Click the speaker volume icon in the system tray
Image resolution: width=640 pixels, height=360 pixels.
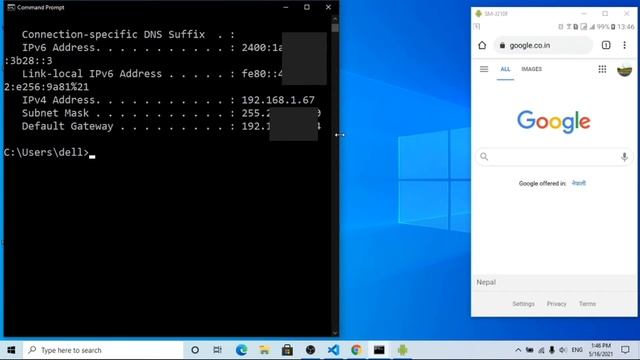(x=563, y=350)
